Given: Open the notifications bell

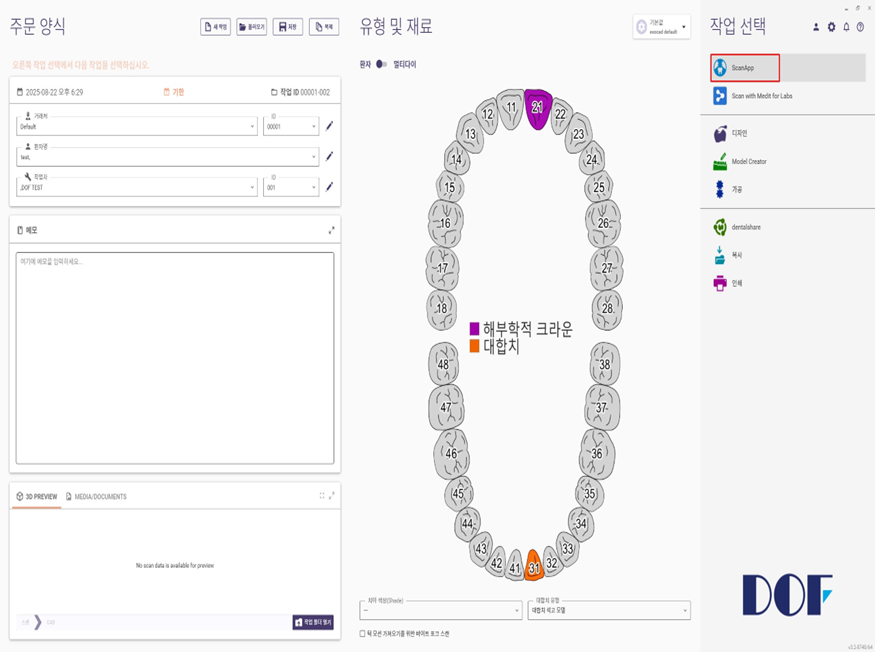Looking at the screenshot, I should tap(846, 27).
